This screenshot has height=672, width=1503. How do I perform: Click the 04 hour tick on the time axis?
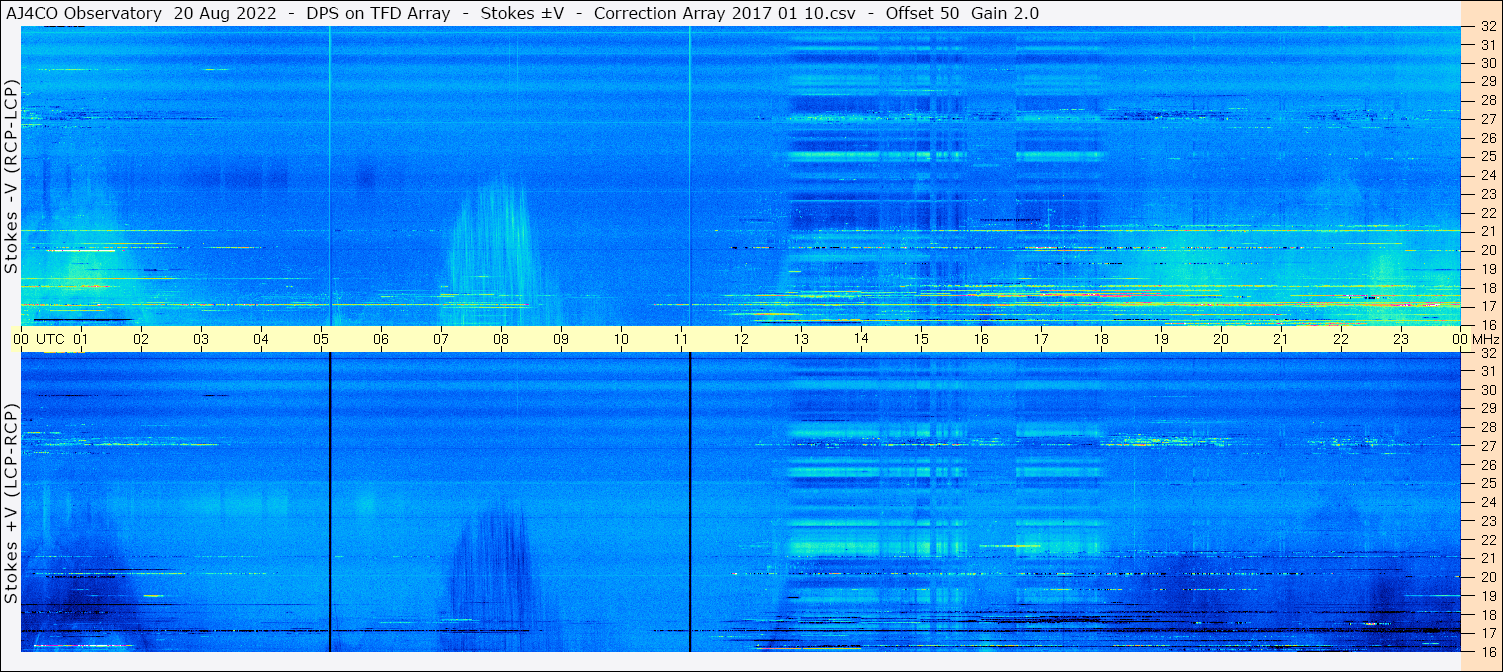tap(261, 339)
